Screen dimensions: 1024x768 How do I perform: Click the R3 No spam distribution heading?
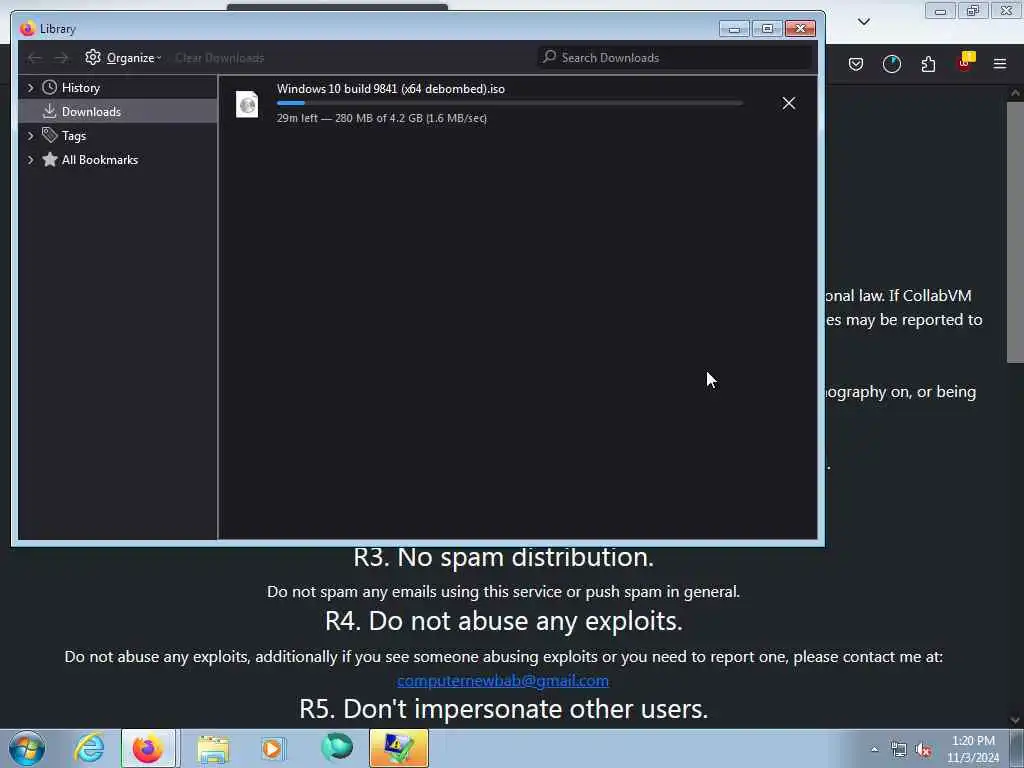(504, 557)
